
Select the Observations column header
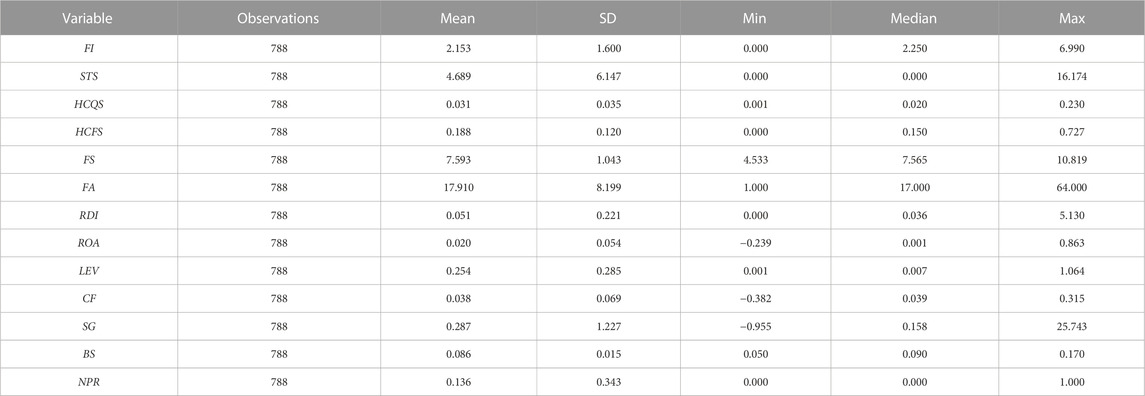(278, 18)
